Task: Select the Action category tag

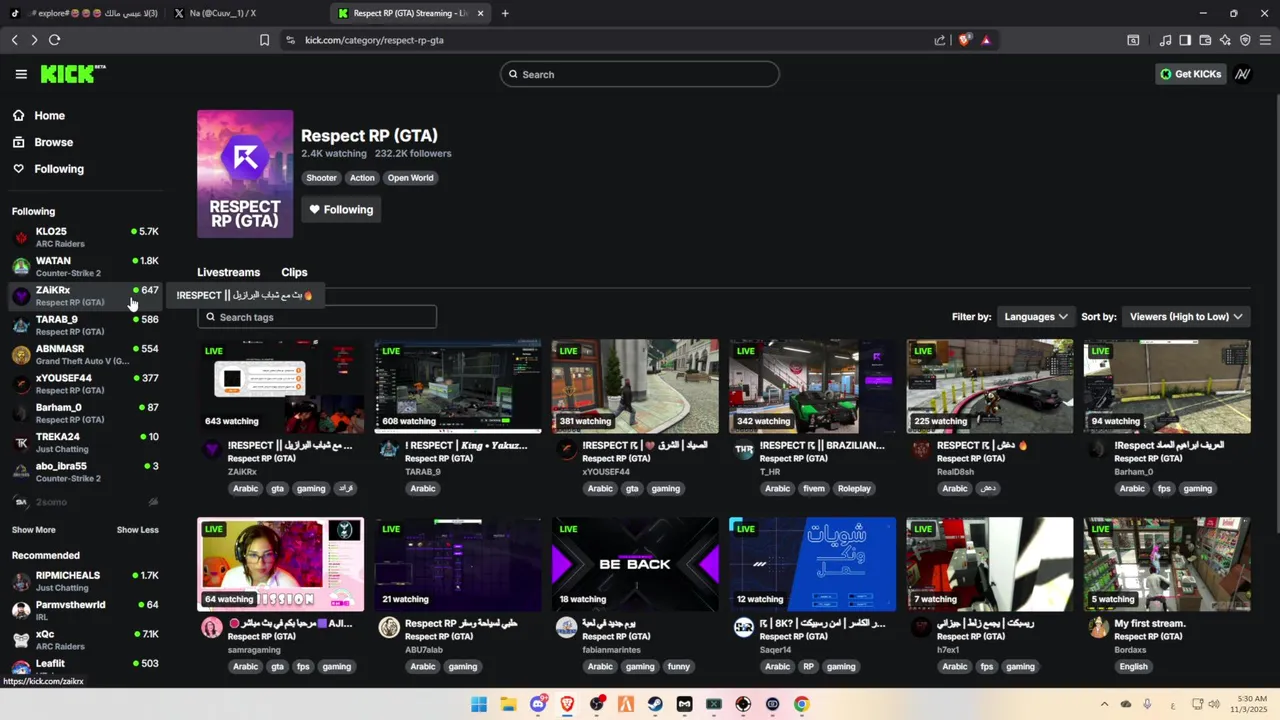Action: point(362,178)
